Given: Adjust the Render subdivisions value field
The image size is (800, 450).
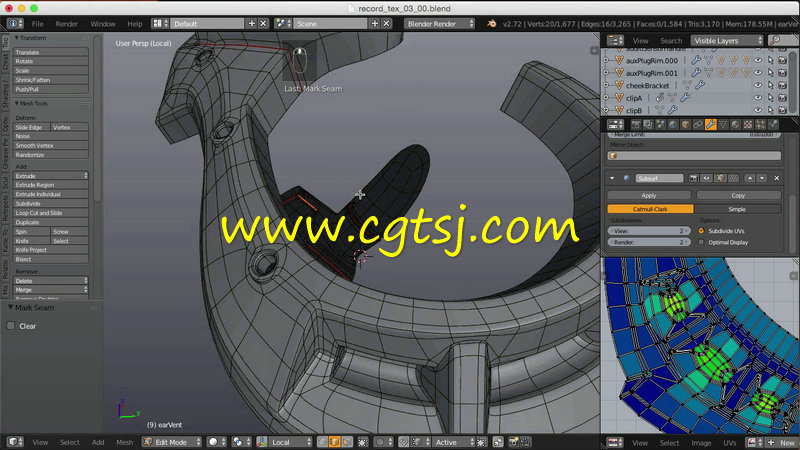Looking at the screenshot, I should (649, 242).
